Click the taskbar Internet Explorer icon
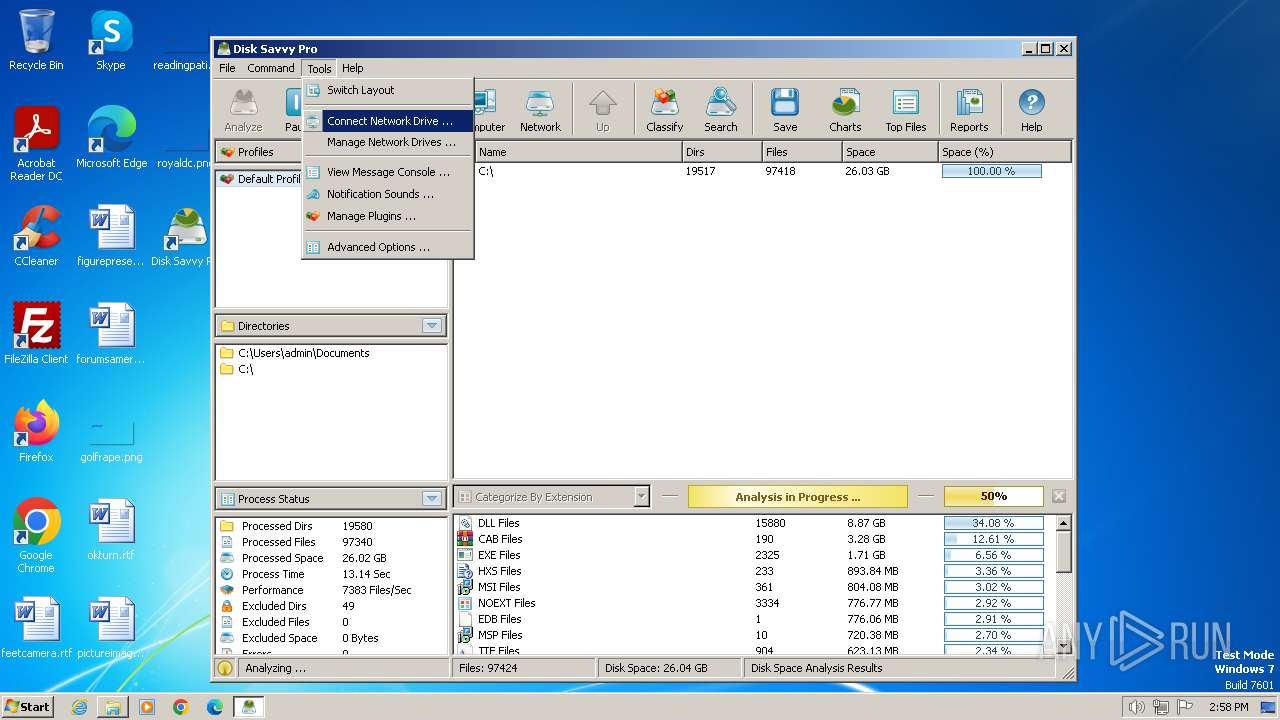 pos(79,707)
